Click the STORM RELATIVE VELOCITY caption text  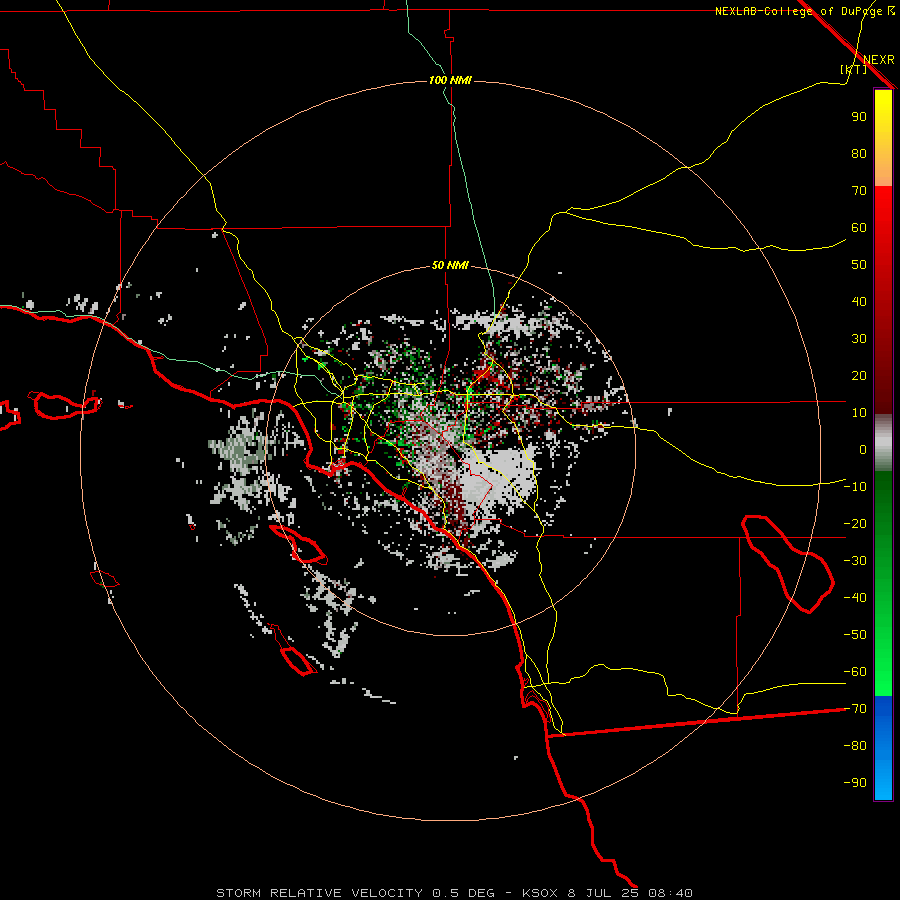click(x=321, y=893)
